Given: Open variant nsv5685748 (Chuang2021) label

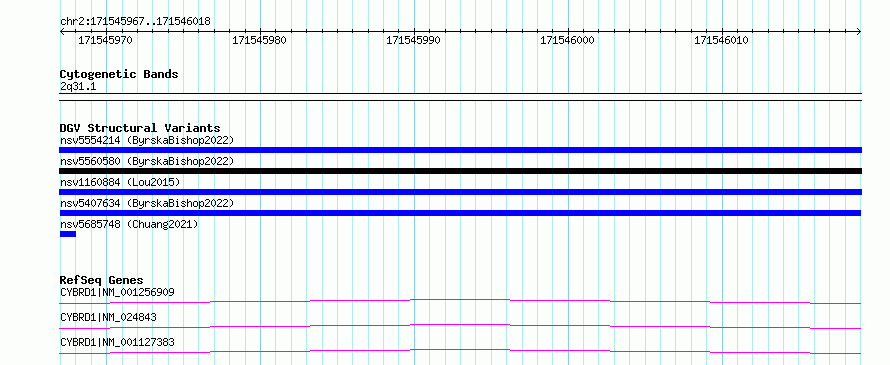Looking at the screenshot, I should (129, 225).
